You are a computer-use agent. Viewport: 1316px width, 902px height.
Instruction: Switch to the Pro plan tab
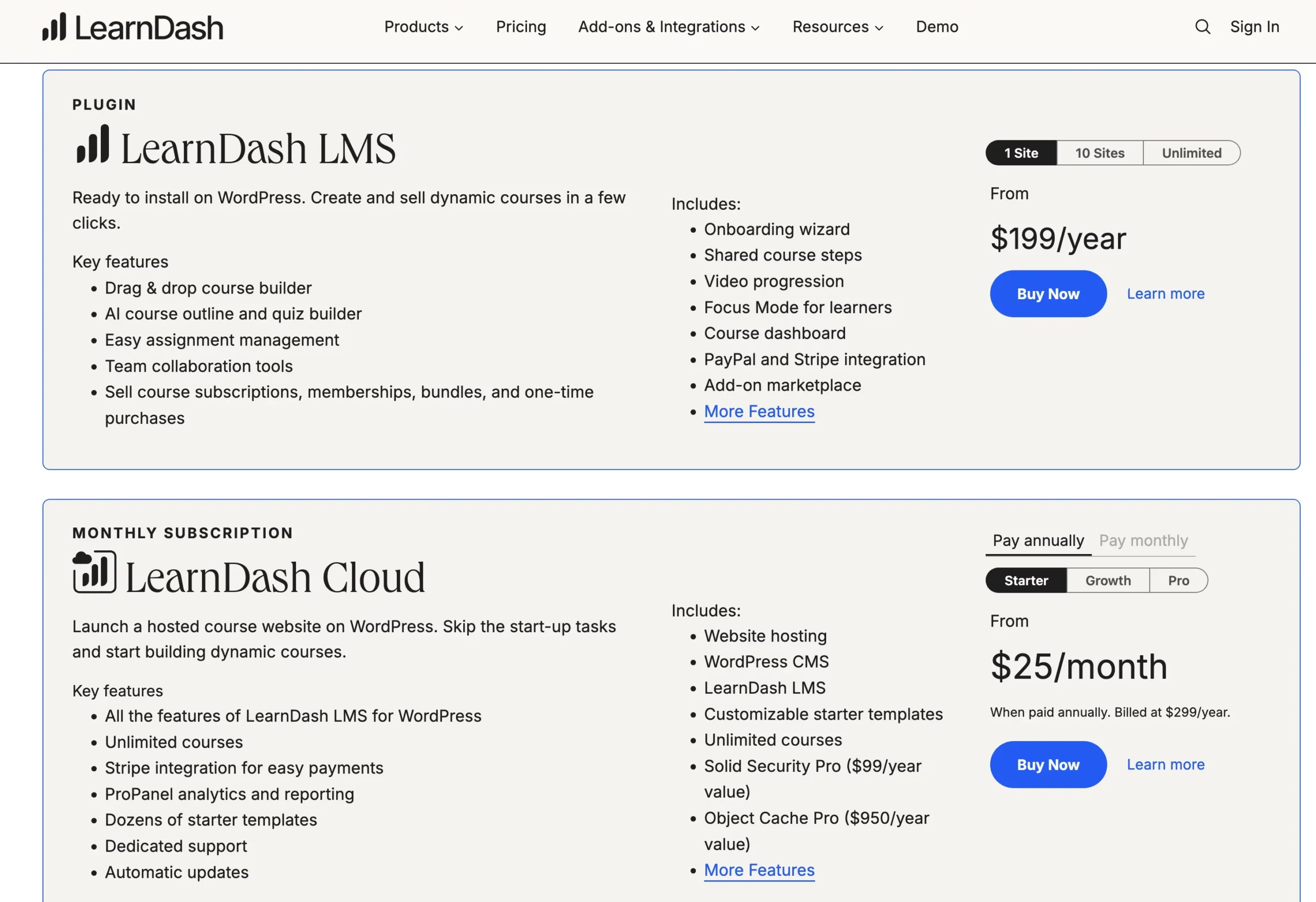(1179, 580)
